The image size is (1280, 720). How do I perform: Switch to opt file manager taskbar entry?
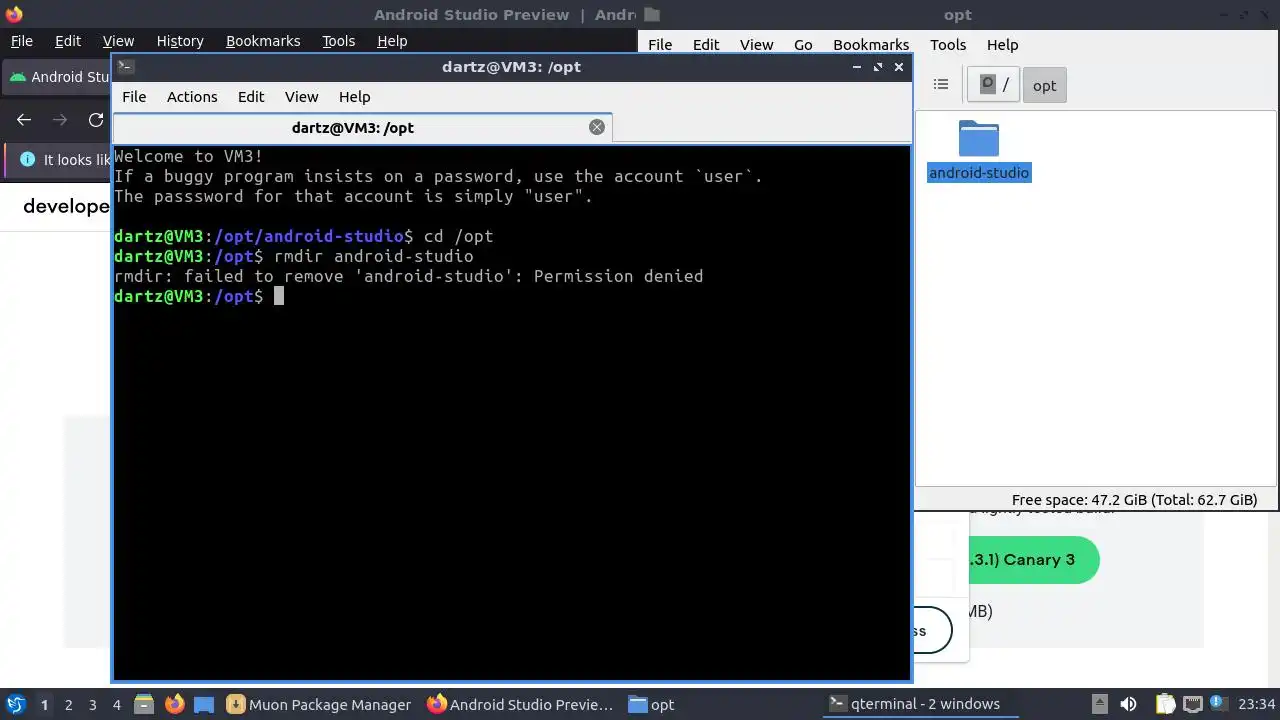coord(651,704)
